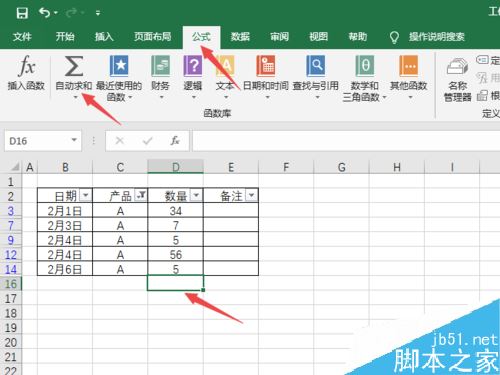500x375 pixels.
Task: Open the 文本 functions icon
Action: point(225,66)
